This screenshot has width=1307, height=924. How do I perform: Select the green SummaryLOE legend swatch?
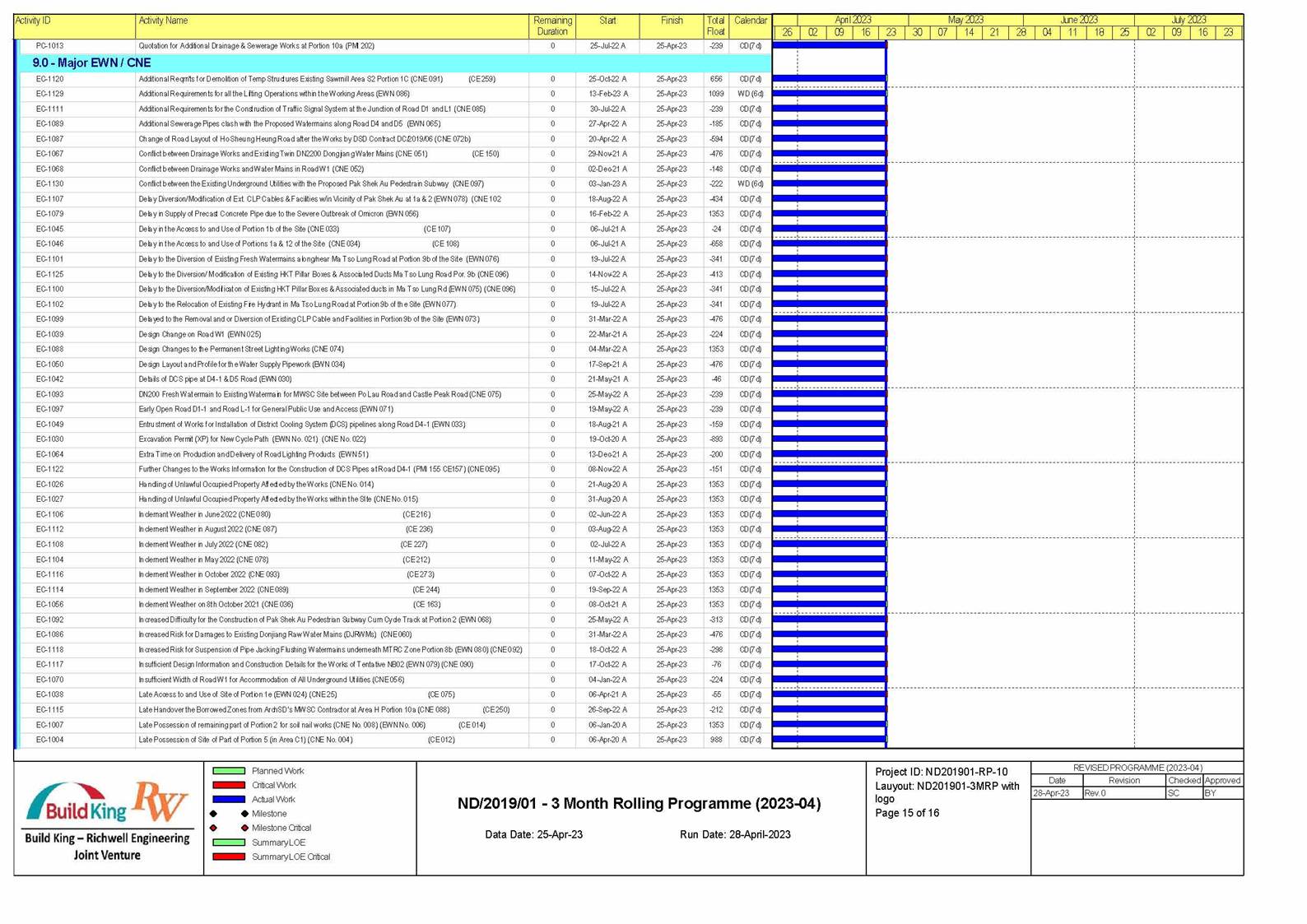coord(229,843)
